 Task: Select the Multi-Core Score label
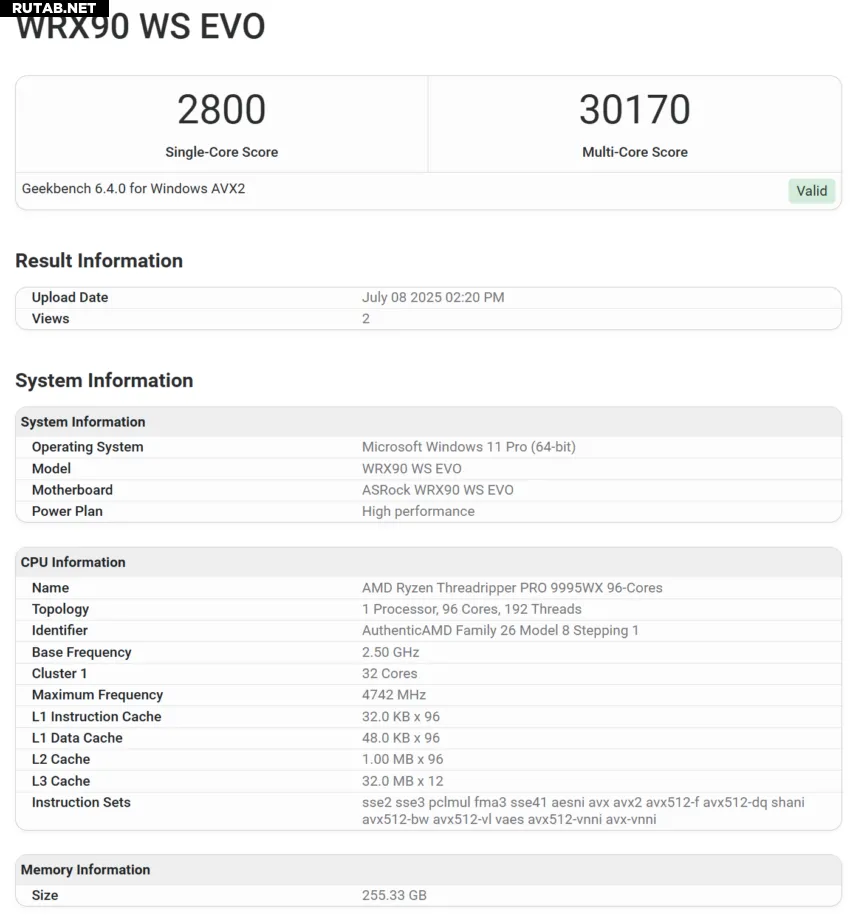tap(634, 152)
